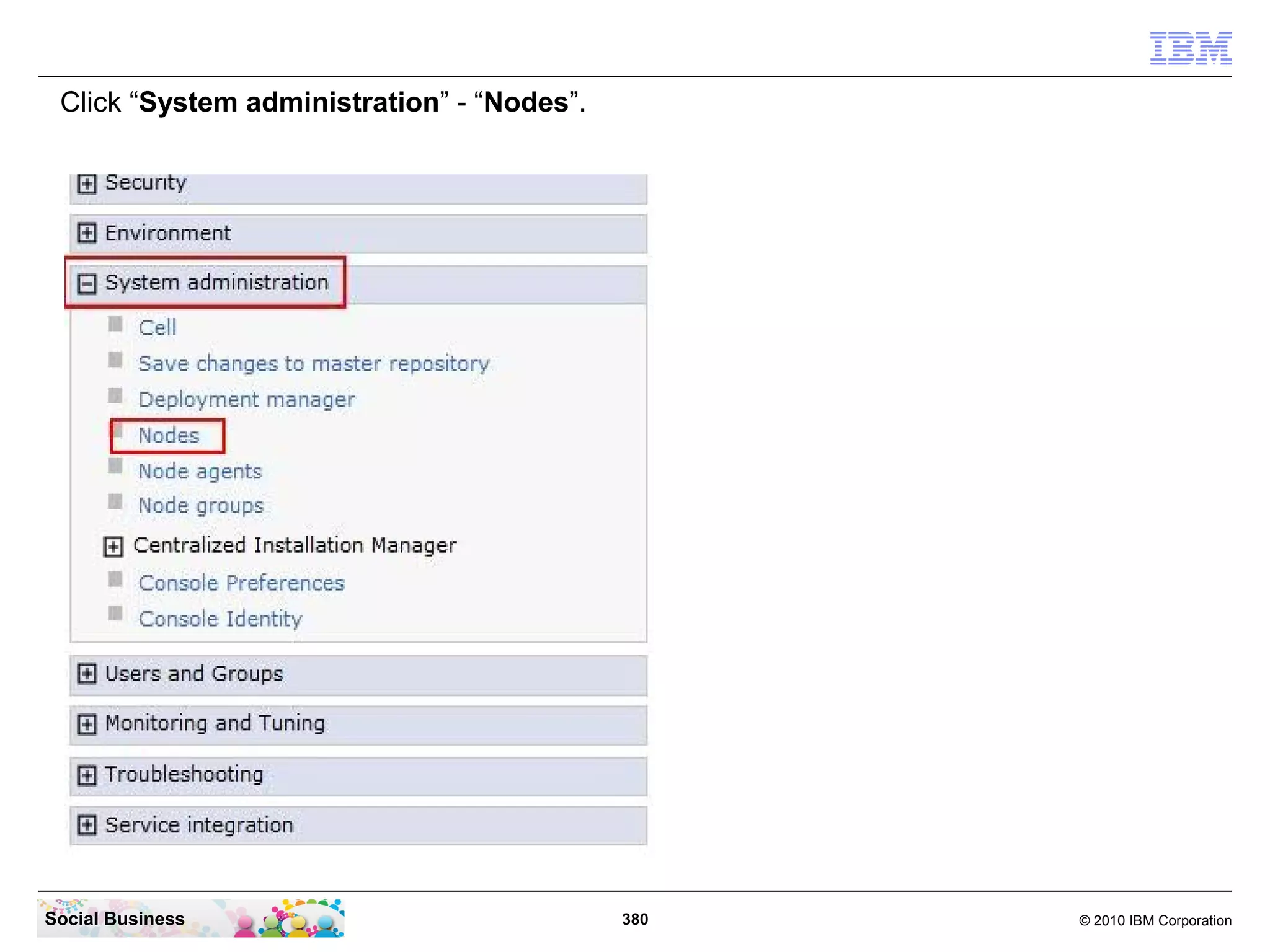Select the Monitoring and Tuning label
The width and height of the screenshot is (1270, 952).
coord(215,723)
